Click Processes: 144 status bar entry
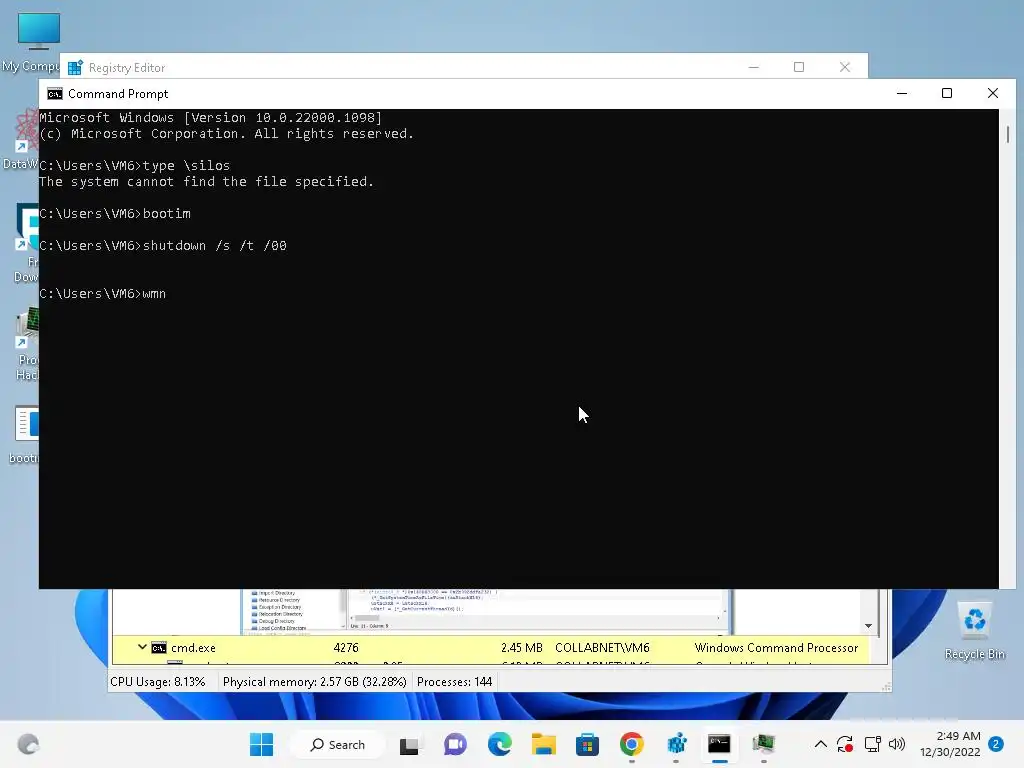The image size is (1024, 768). pyautogui.click(x=455, y=682)
